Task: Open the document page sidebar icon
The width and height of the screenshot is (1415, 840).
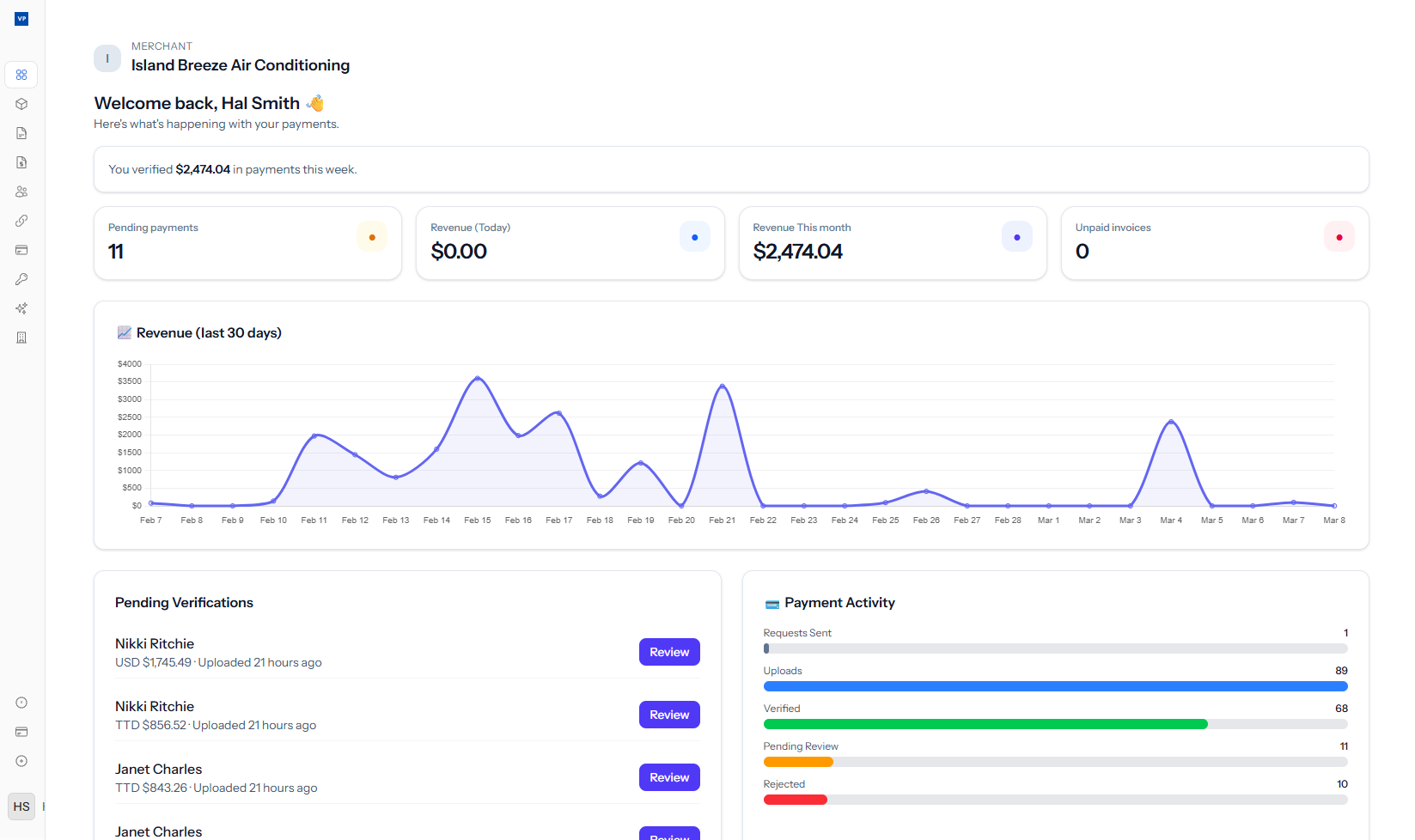Action: point(21,133)
